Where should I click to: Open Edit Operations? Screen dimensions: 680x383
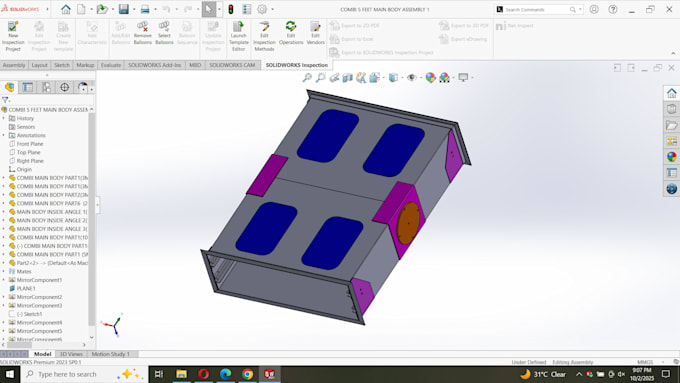tap(291, 33)
